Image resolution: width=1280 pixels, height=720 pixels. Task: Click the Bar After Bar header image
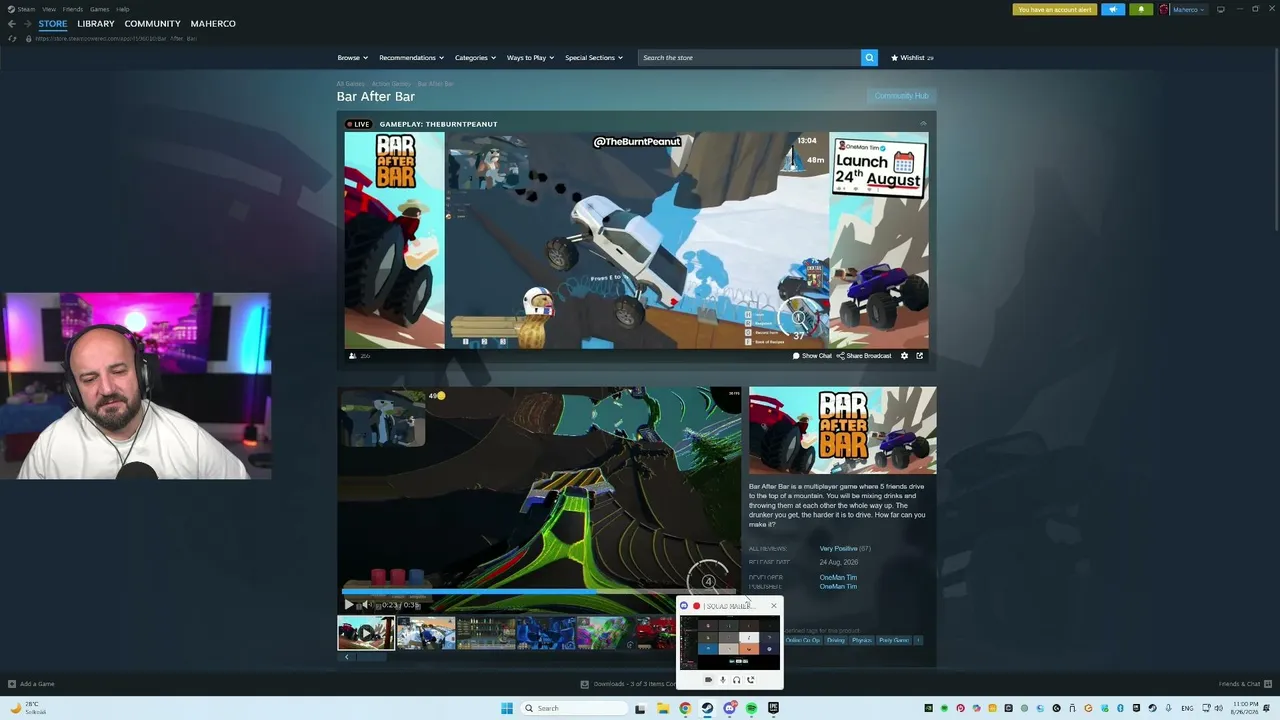pos(843,430)
